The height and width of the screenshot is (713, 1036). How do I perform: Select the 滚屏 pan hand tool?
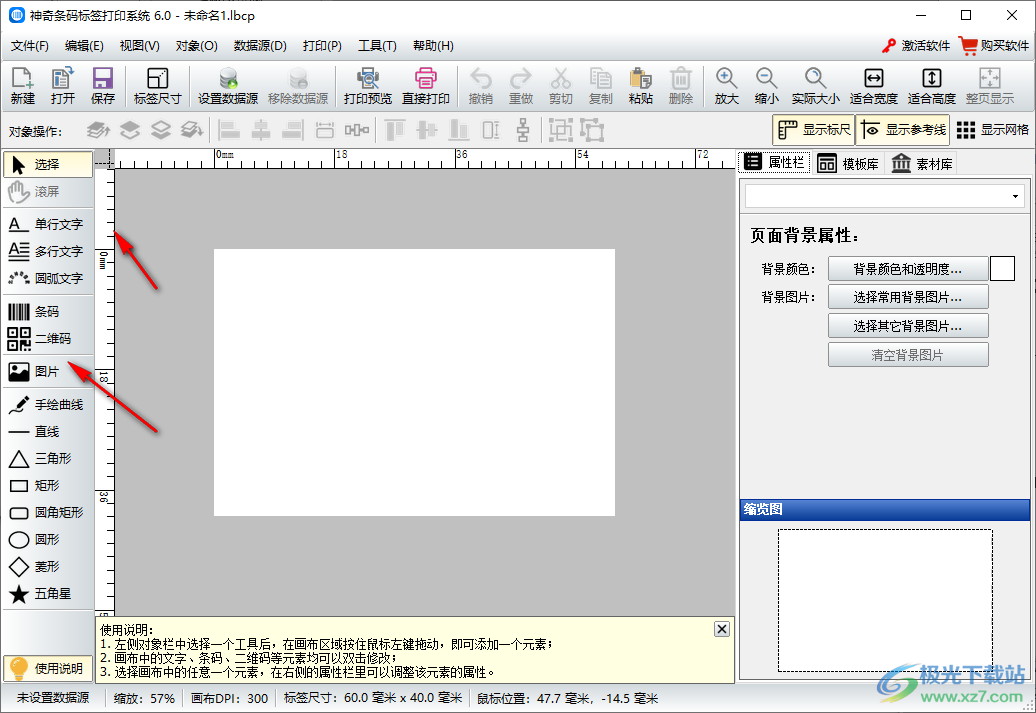(48, 192)
